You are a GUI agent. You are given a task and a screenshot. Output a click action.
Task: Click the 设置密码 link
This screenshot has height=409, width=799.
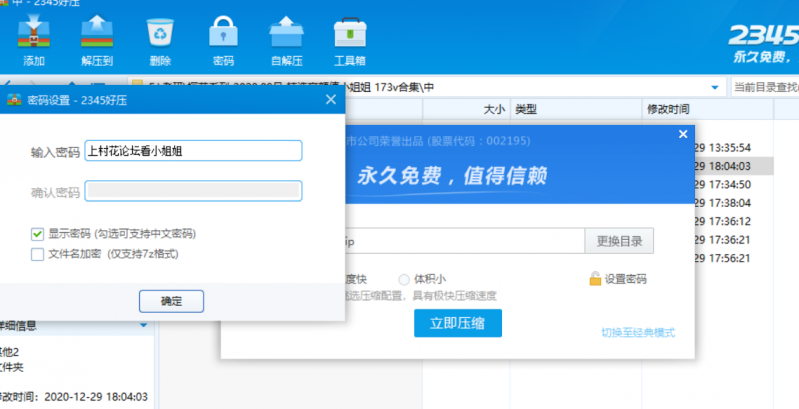625,279
